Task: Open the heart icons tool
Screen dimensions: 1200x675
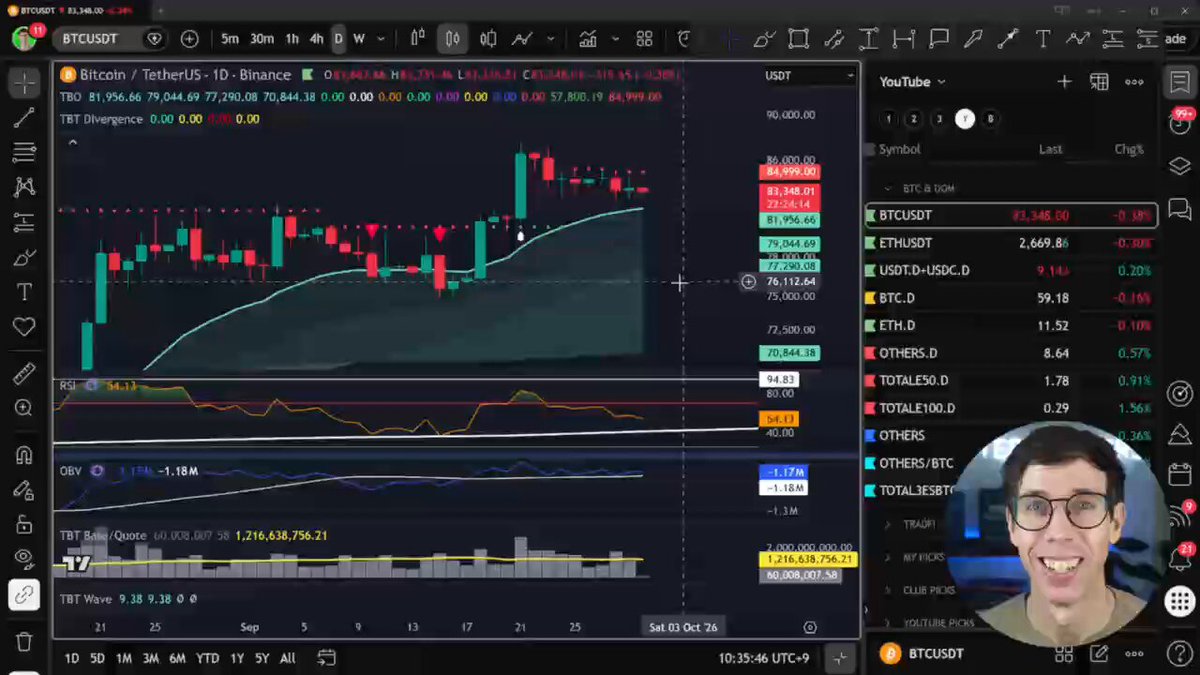Action: tap(24, 327)
